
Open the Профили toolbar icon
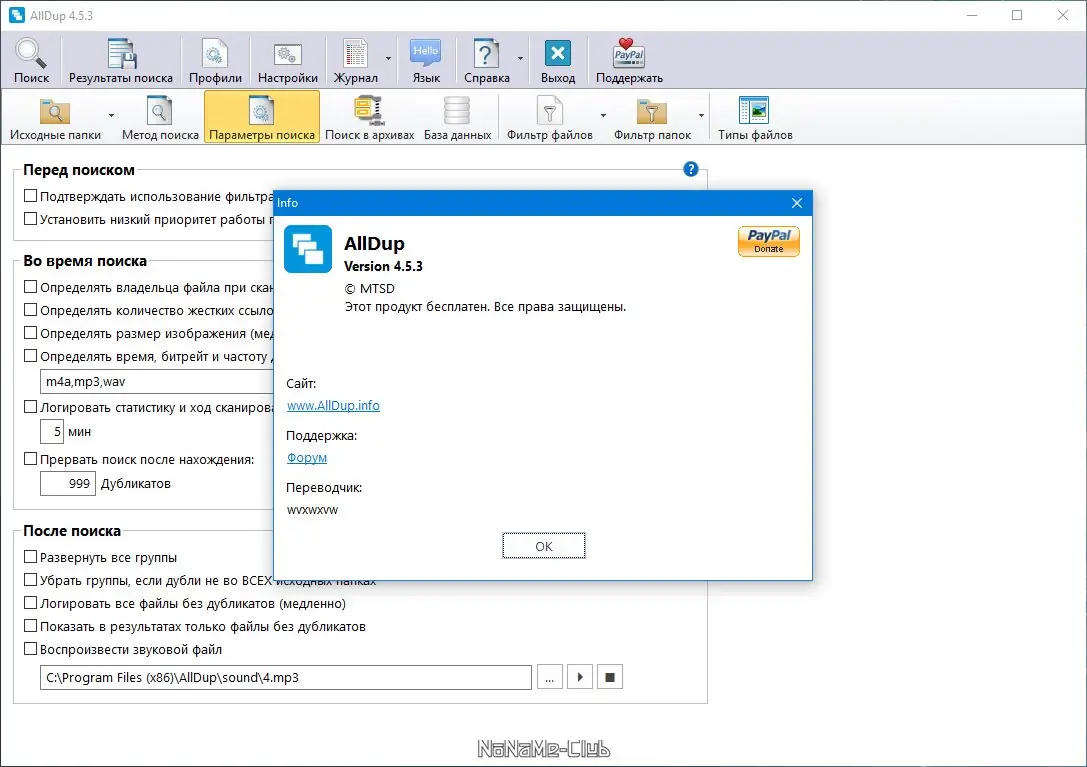coord(215,54)
